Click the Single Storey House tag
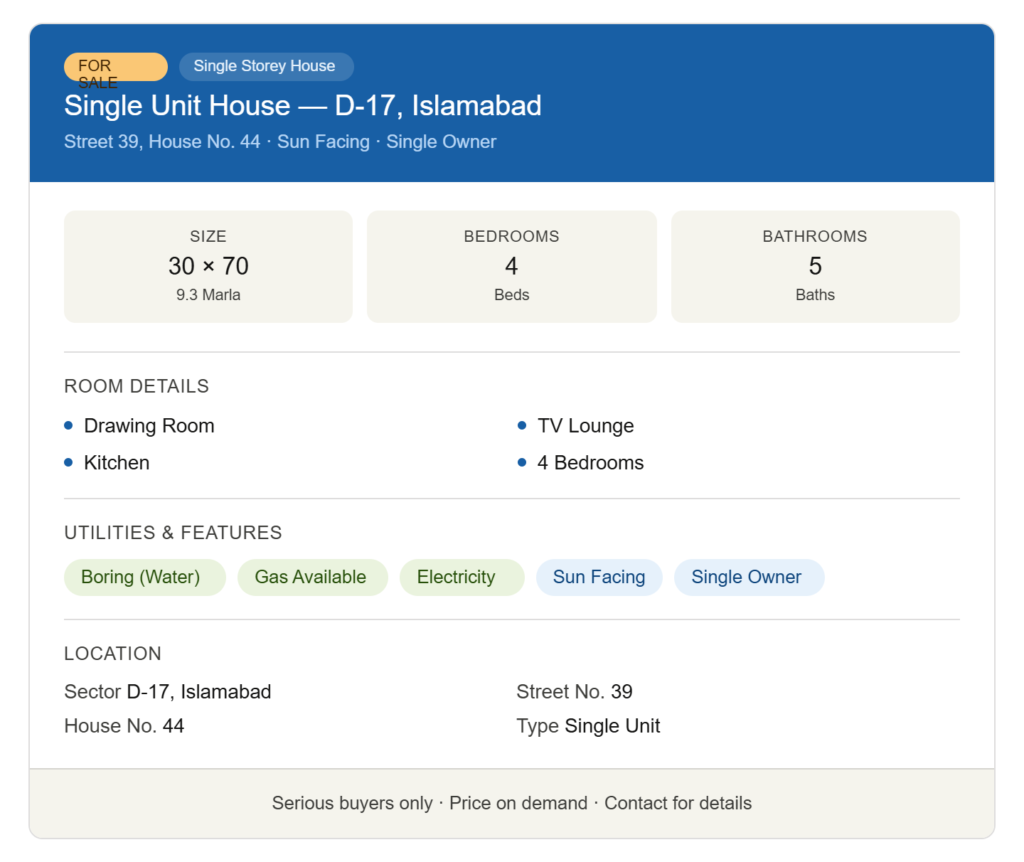Screen dimensions: 1024x862 266,67
